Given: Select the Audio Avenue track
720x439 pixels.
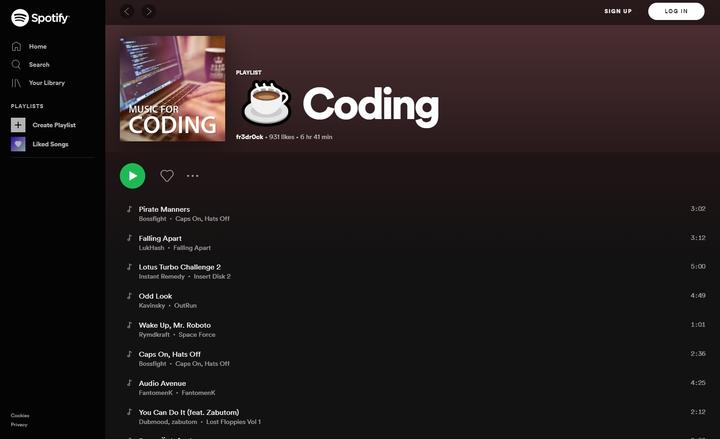Looking at the screenshot, I should click(162, 383).
